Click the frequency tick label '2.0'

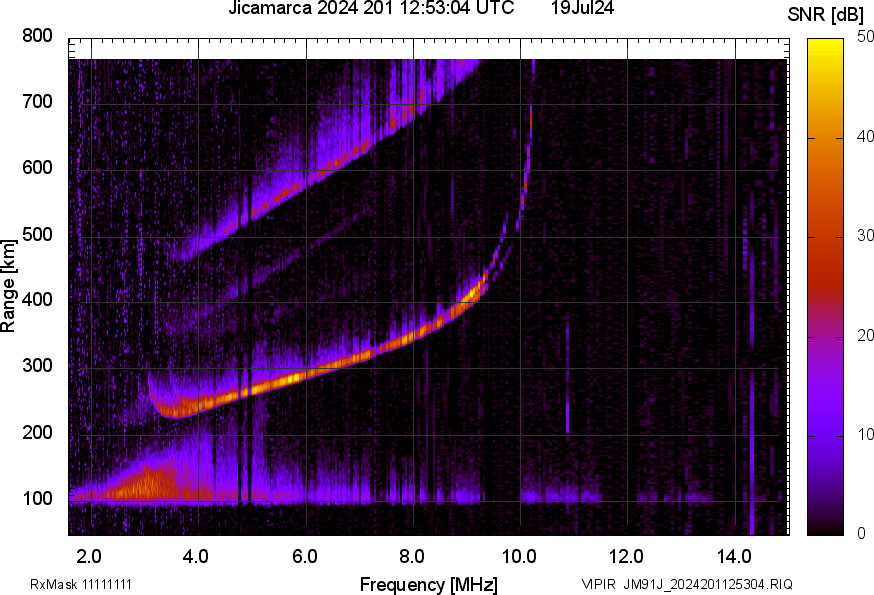coord(89,557)
